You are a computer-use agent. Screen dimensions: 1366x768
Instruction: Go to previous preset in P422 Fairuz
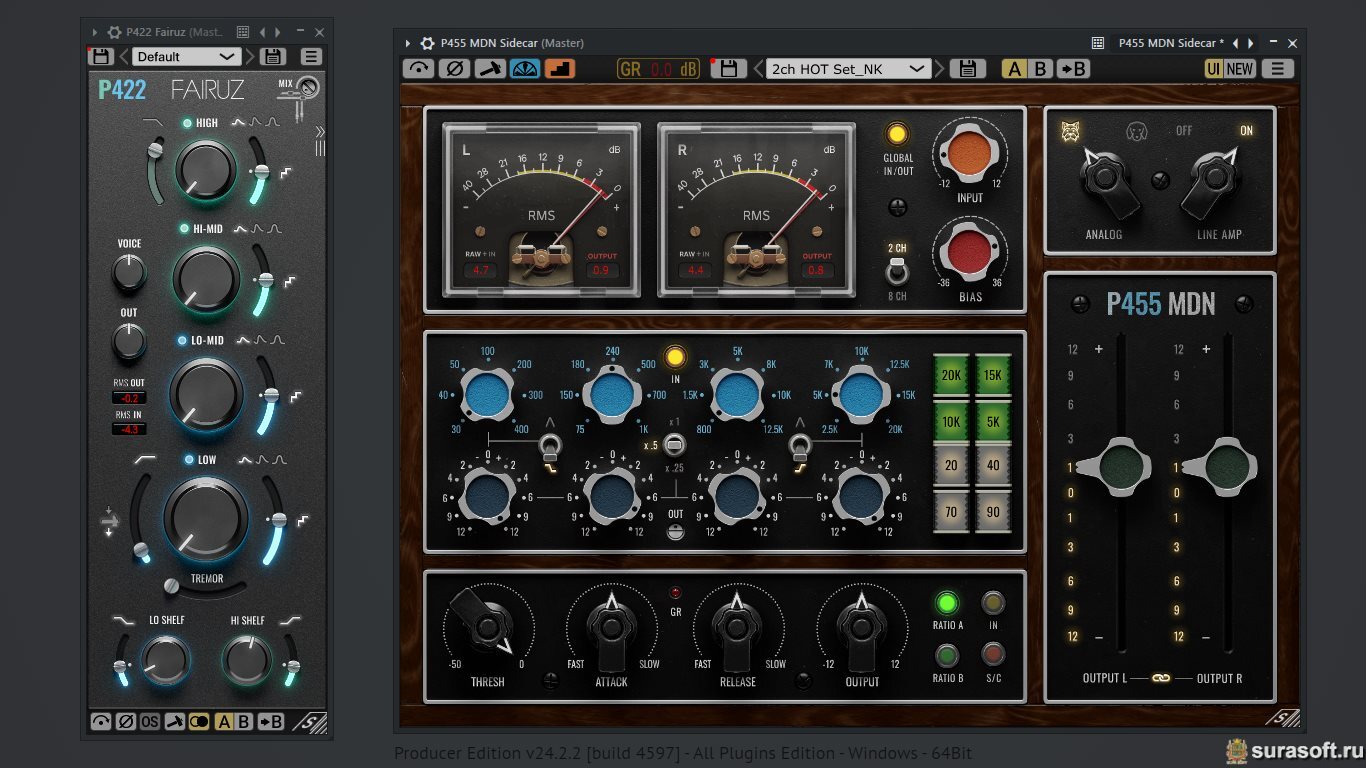(x=124, y=56)
